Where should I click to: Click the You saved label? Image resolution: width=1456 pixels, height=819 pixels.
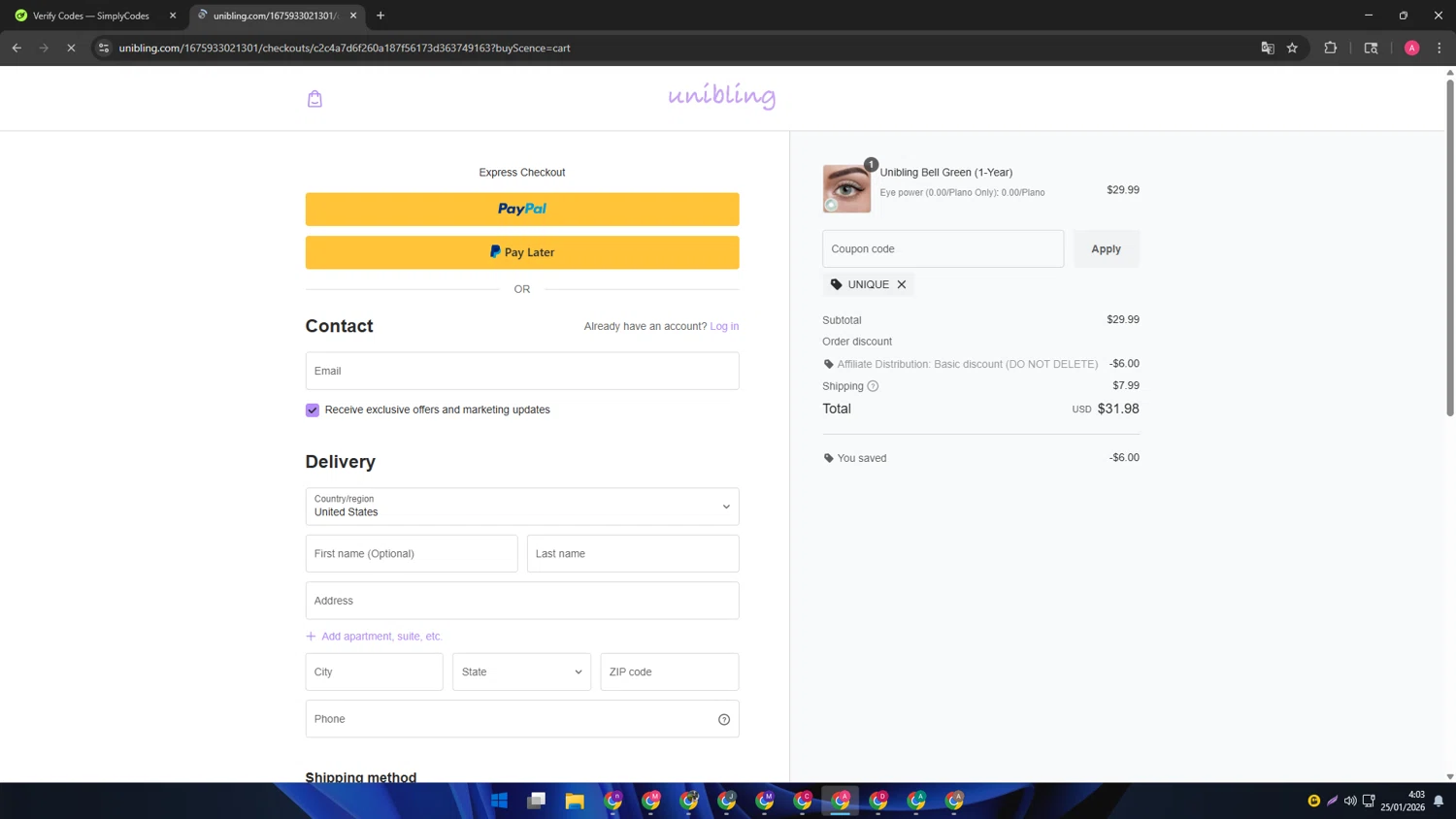[861, 458]
